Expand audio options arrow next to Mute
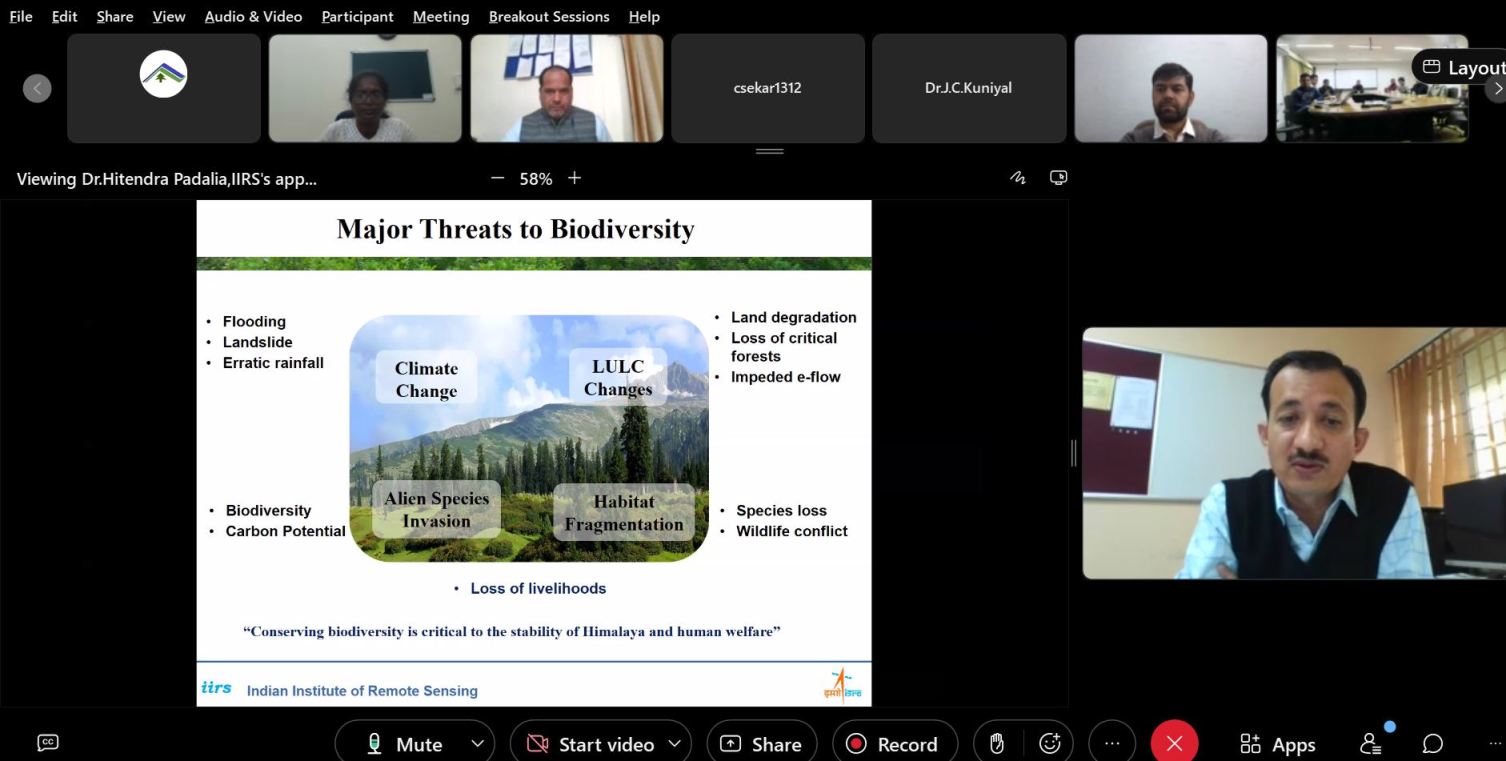The width and height of the screenshot is (1506, 761). (x=477, y=744)
